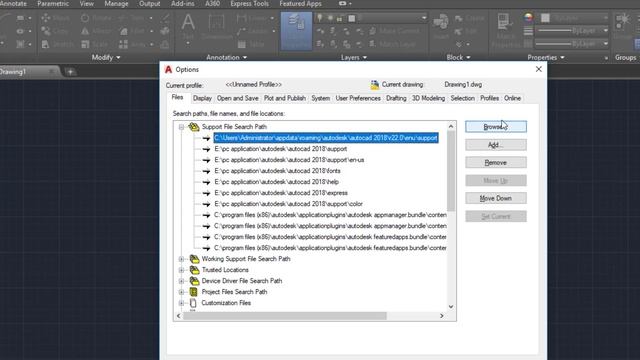
Task: Open the User Preferences tab
Action: [358, 98]
